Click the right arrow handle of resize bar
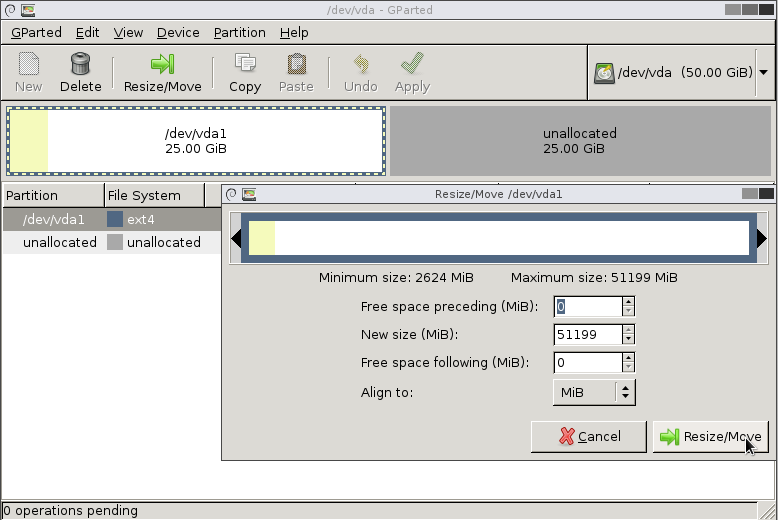The image size is (778, 520). [762, 239]
